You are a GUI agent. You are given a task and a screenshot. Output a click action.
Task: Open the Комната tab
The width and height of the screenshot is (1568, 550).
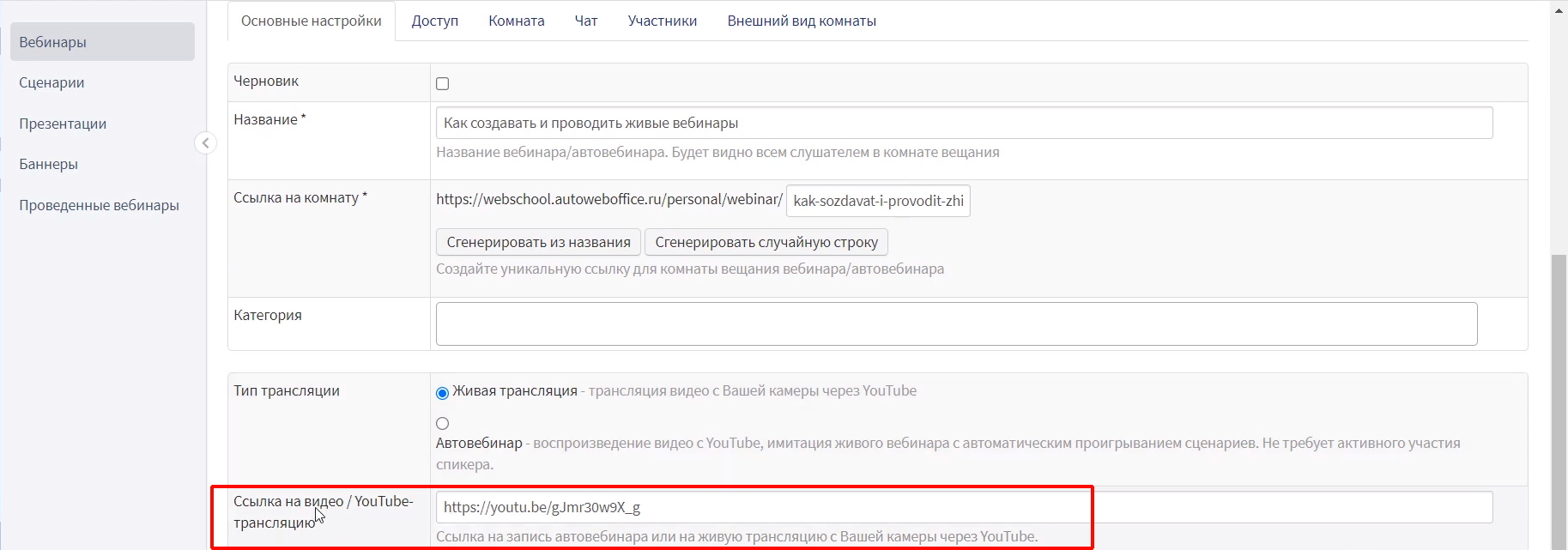pyautogui.click(x=516, y=21)
